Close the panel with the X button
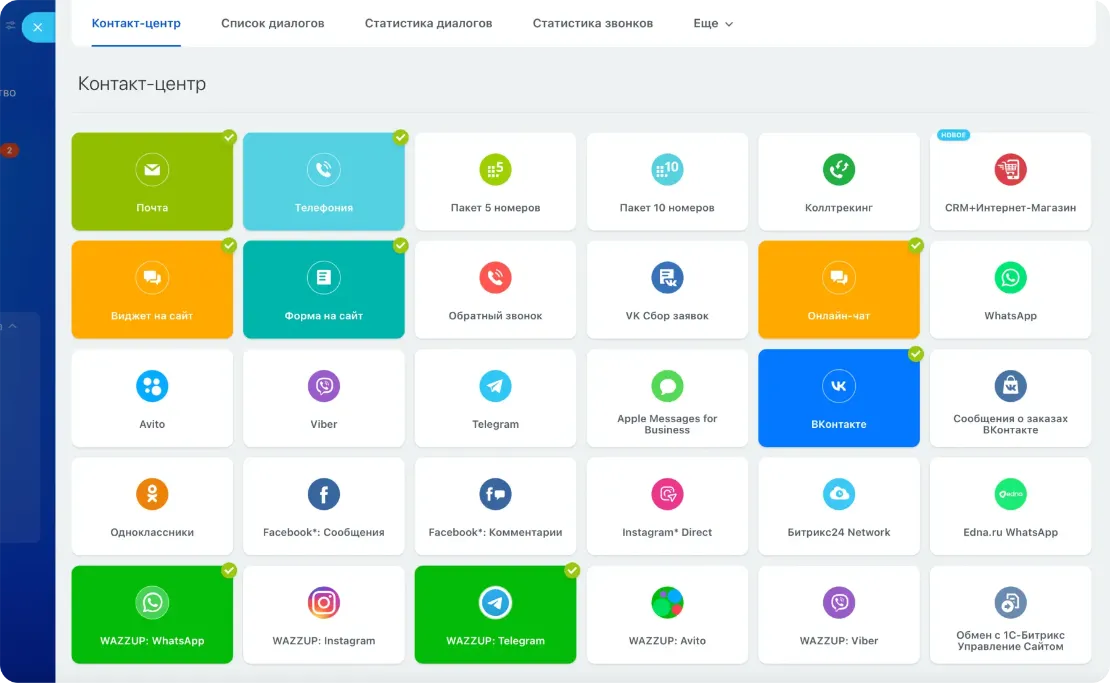This screenshot has width=1110, height=683. (x=38, y=28)
